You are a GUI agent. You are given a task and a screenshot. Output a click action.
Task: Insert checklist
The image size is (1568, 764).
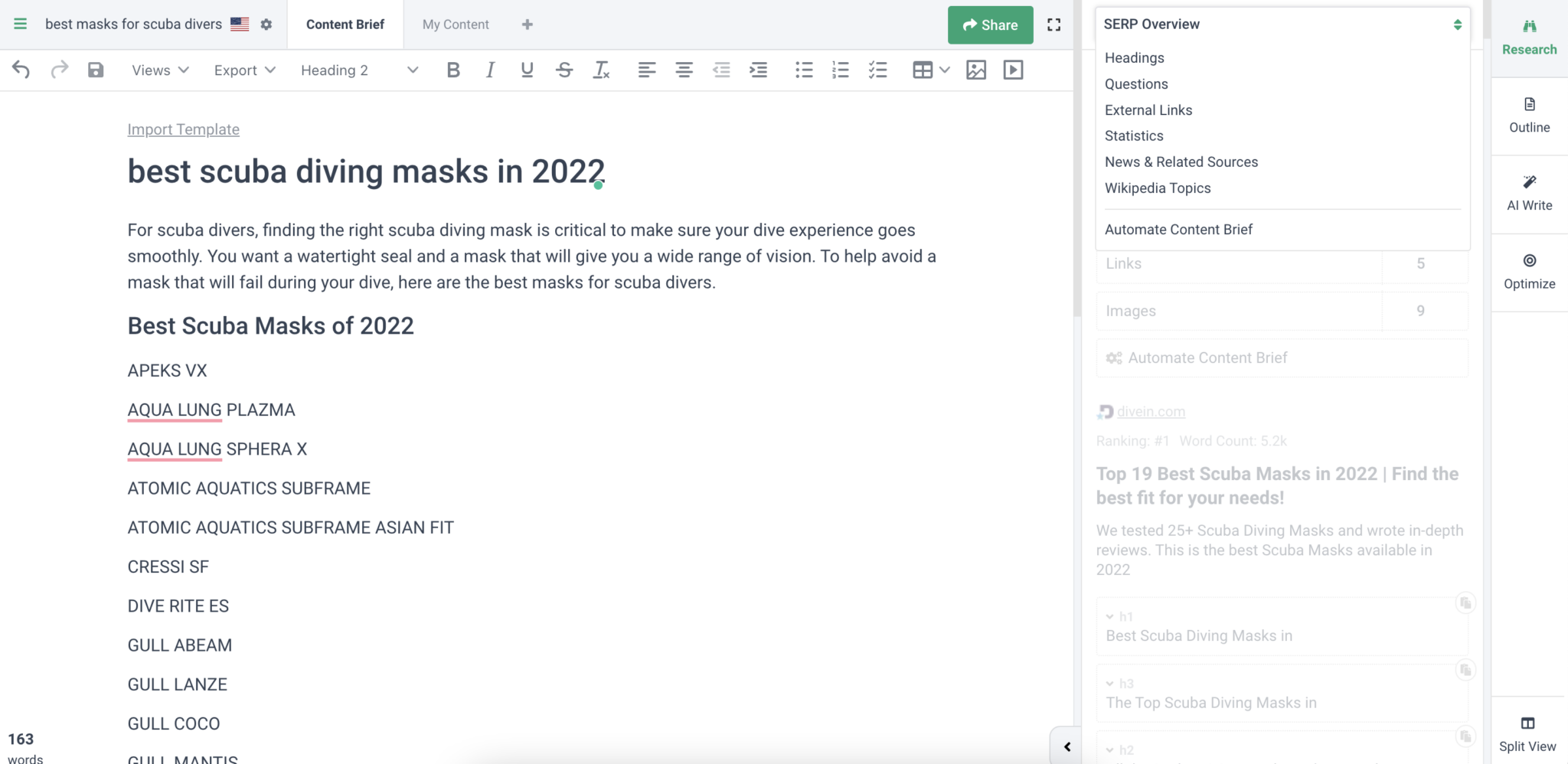click(x=878, y=70)
